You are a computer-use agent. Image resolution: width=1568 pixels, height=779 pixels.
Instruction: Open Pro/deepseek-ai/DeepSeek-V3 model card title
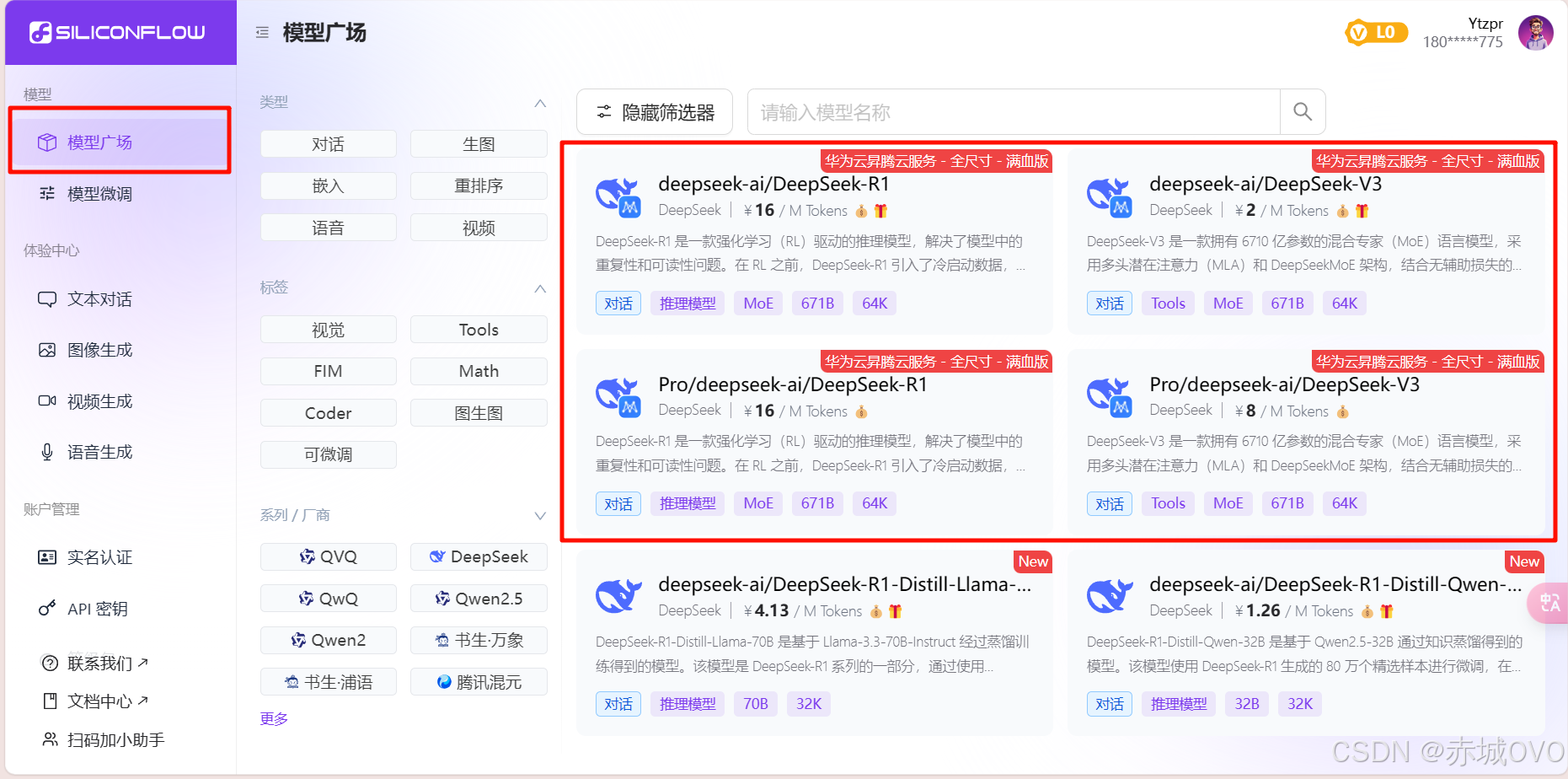tap(1284, 384)
